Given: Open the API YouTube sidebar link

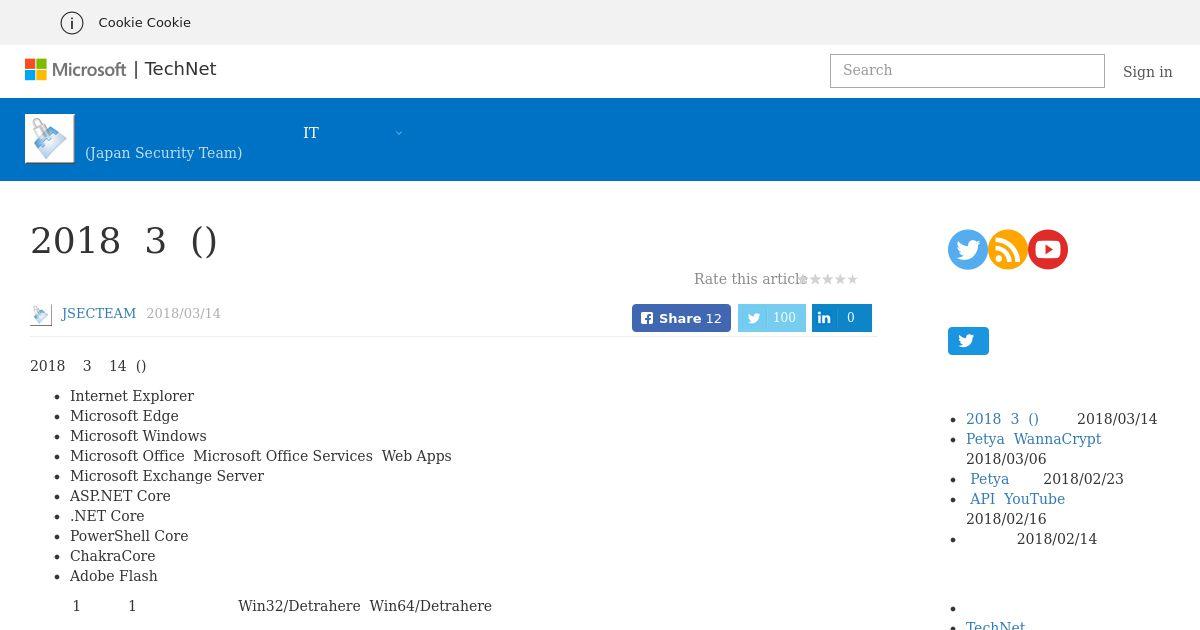Looking at the screenshot, I should coord(1017,499).
